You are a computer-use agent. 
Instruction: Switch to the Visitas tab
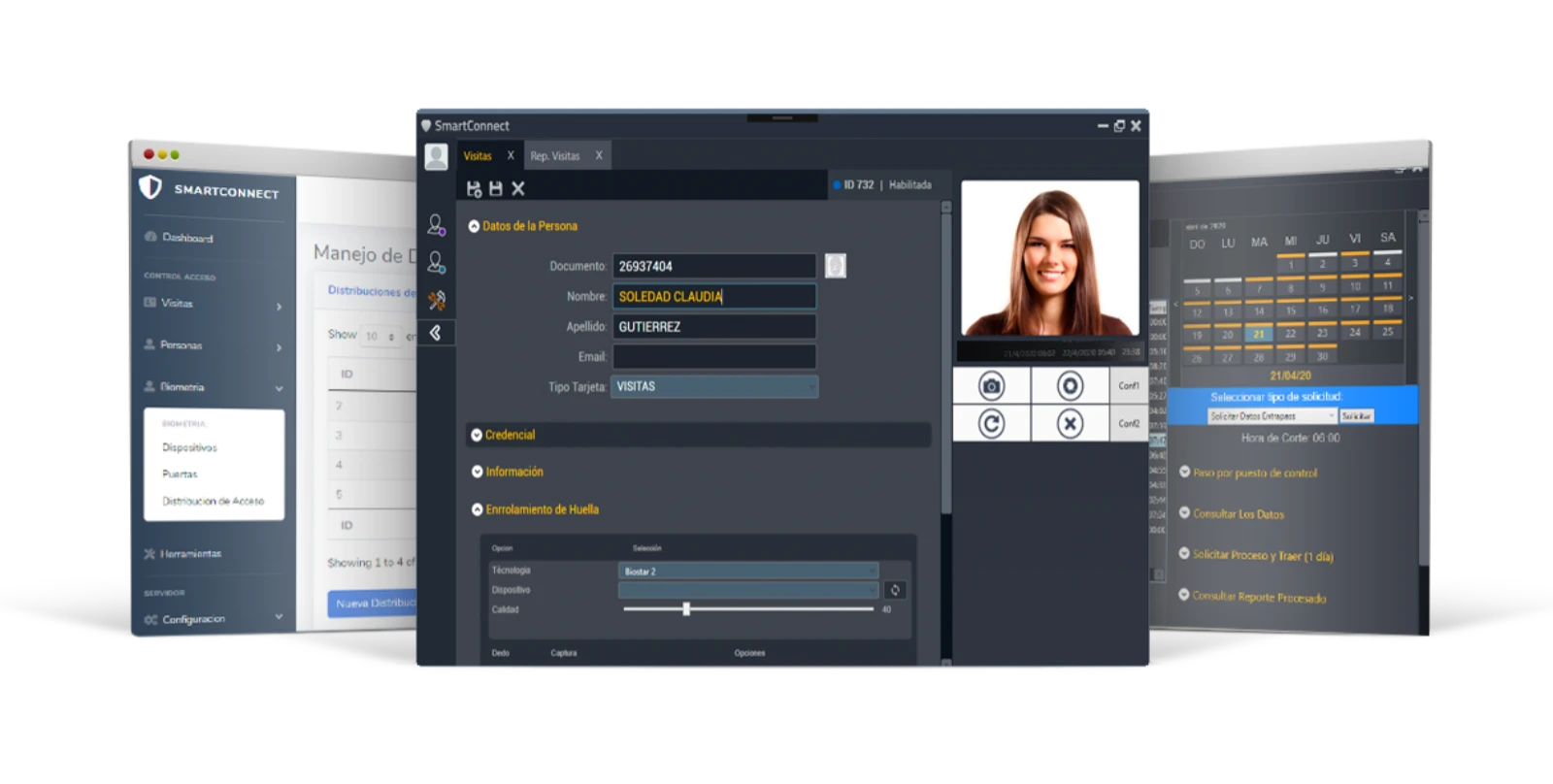coord(478,156)
